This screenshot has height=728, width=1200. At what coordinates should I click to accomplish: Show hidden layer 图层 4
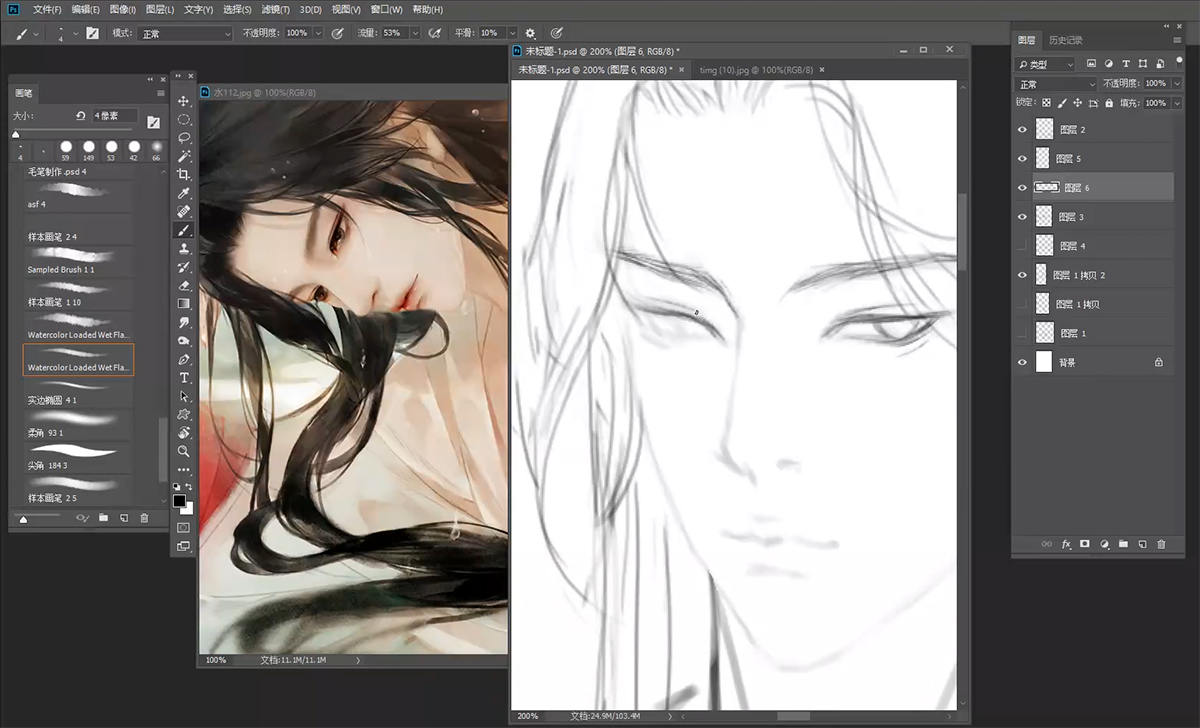pos(1022,246)
